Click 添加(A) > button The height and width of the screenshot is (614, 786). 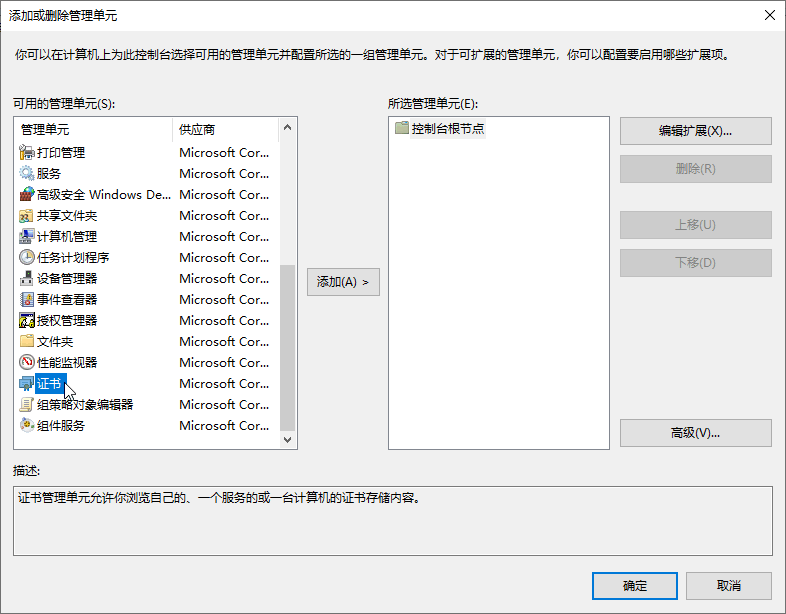click(343, 282)
